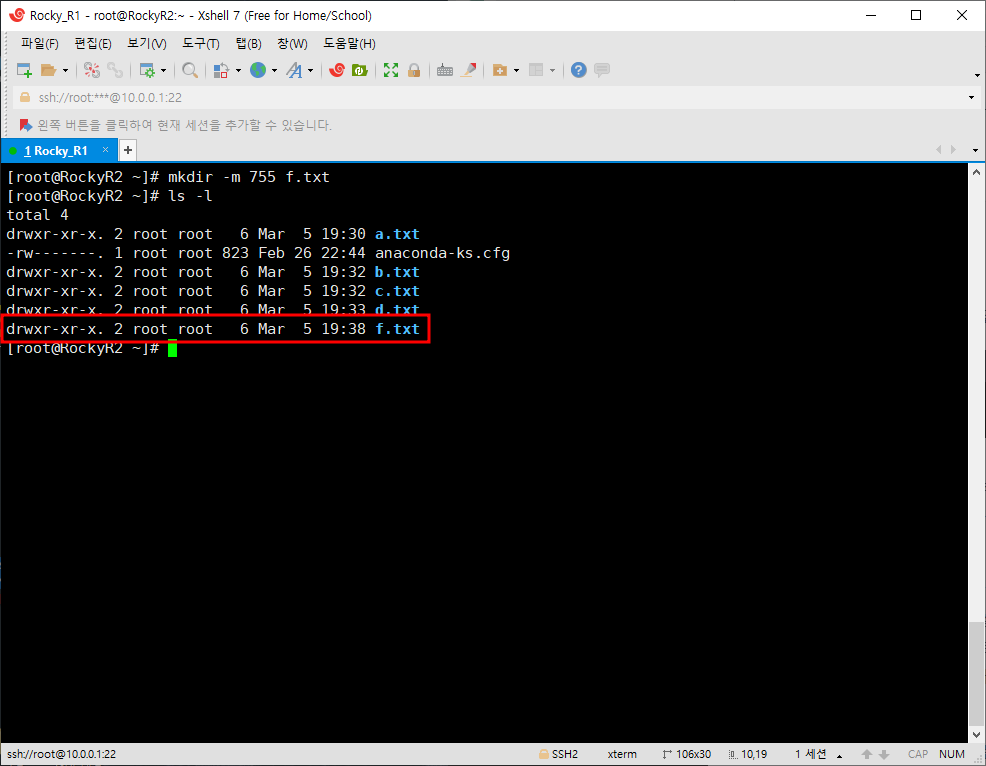986x766 pixels.
Task: Click c.txt directory name in listing
Action: coord(397,291)
